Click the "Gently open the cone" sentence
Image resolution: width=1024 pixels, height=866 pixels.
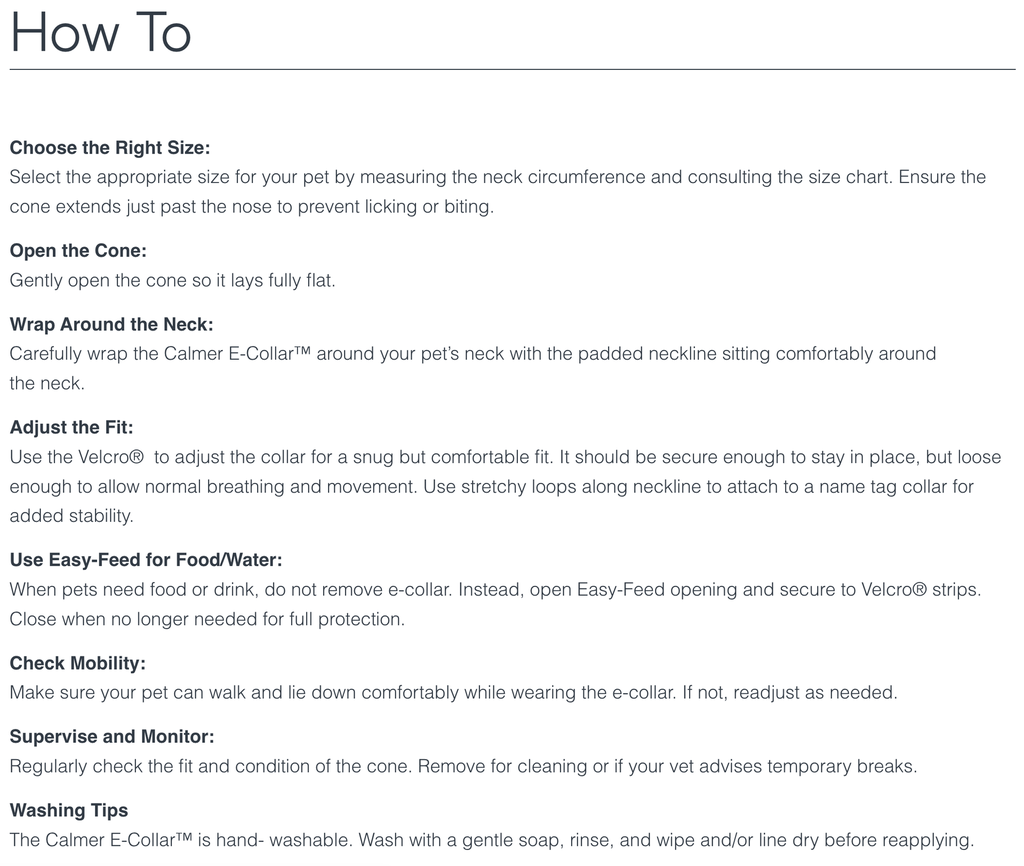[172, 281]
